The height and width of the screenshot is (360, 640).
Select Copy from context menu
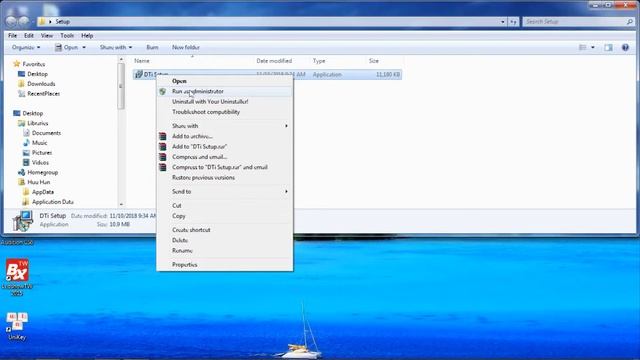pyautogui.click(x=225, y=216)
